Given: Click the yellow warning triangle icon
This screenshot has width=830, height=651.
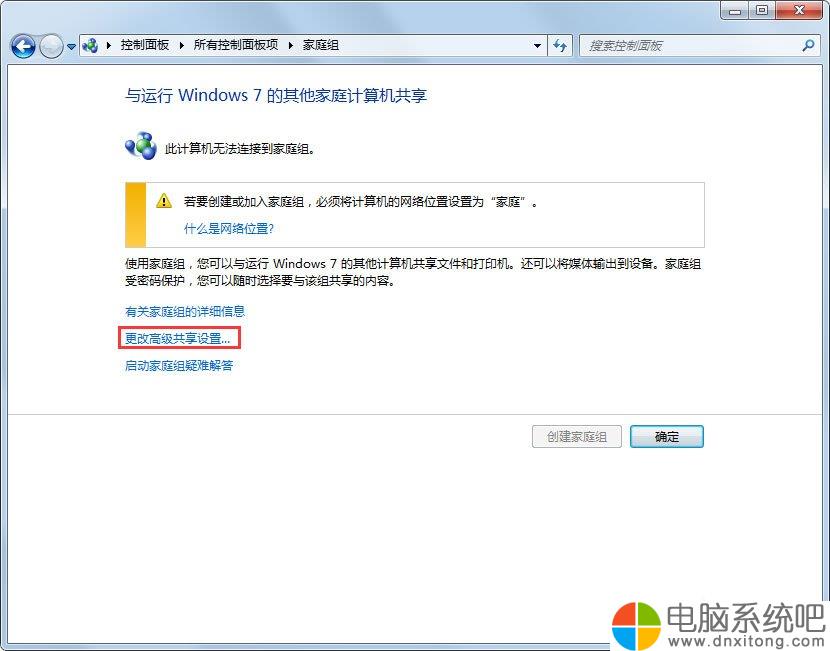Looking at the screenshot, I should (x=164, y=201).
